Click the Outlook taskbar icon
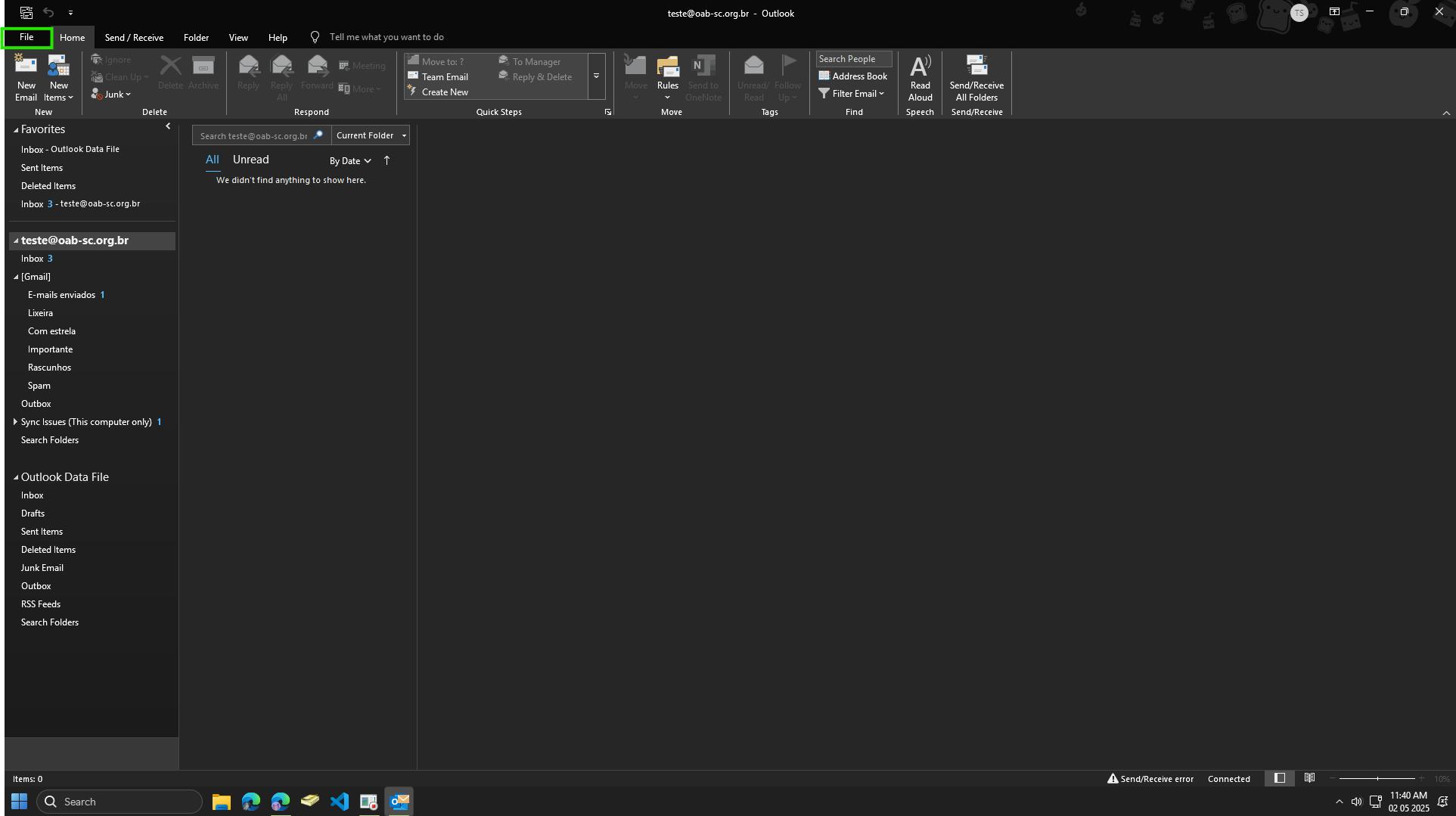 point(399,802)
